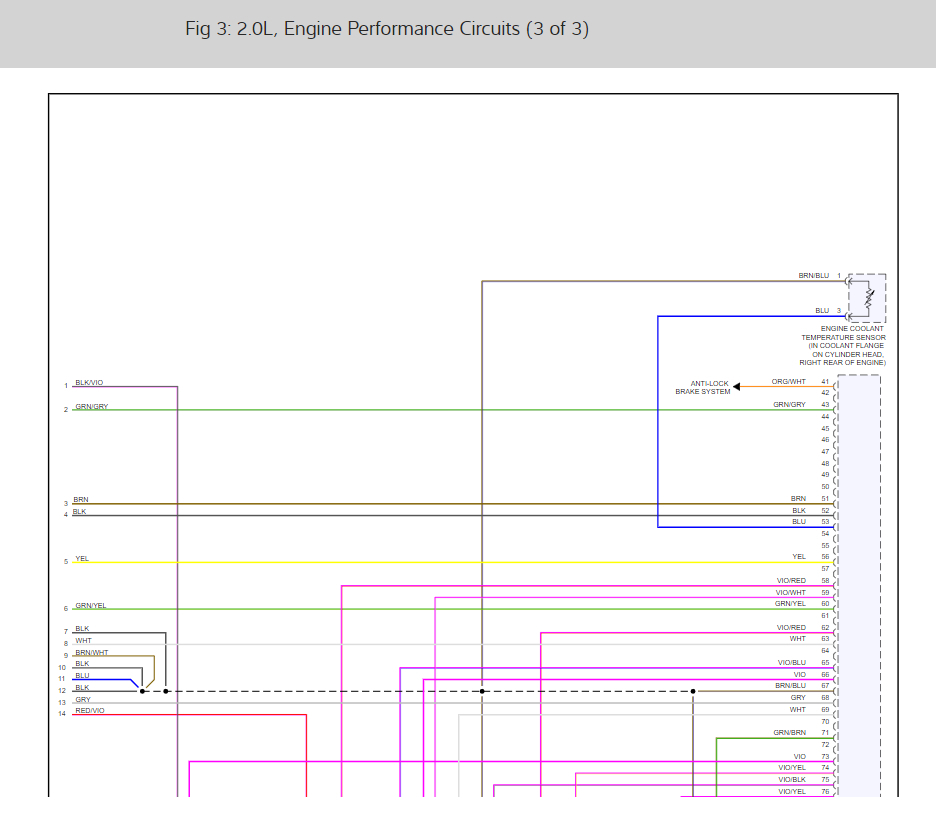Select the GRY label at connector pin 68

[797, 697]
